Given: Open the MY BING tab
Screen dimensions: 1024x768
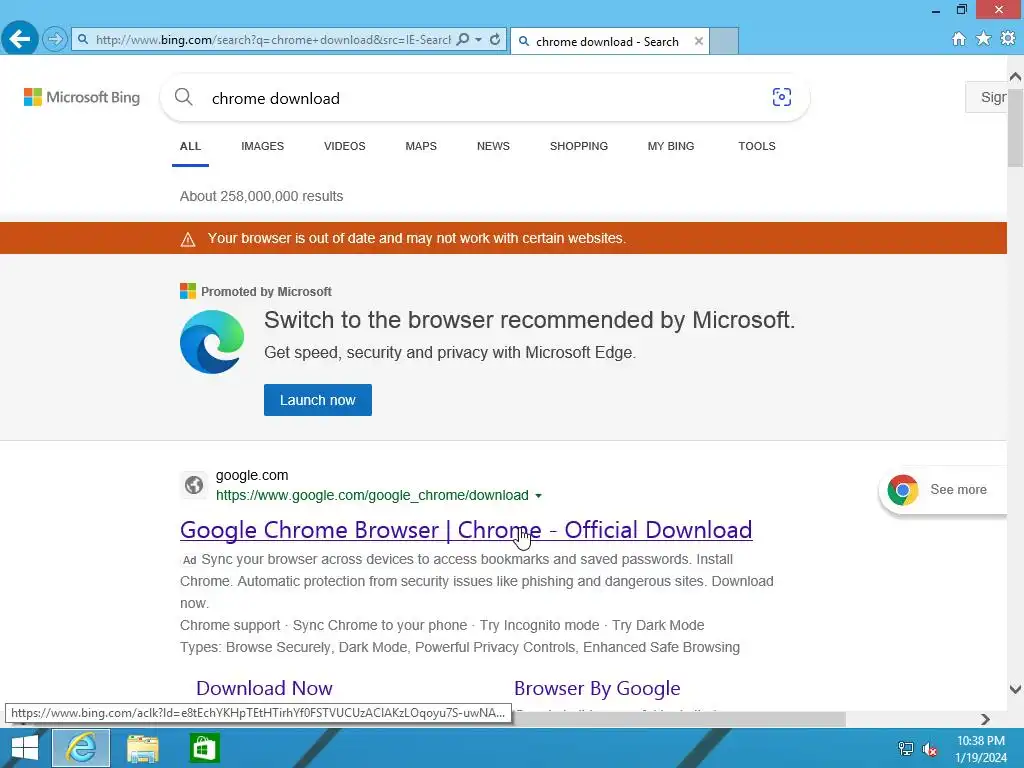Looking at the screenshot, I should 671,146.
